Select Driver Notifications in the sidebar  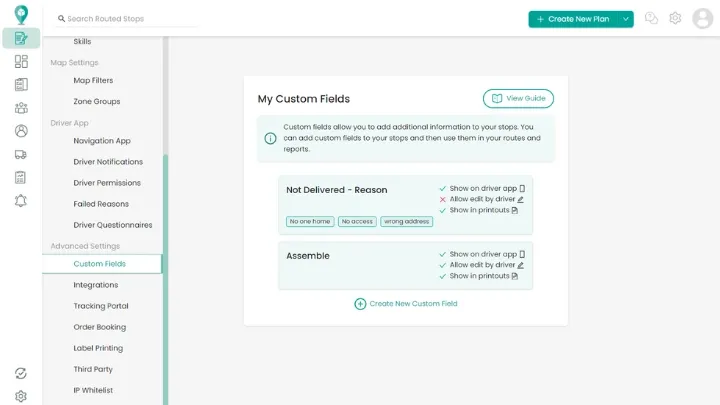click(x=108, y=162)
